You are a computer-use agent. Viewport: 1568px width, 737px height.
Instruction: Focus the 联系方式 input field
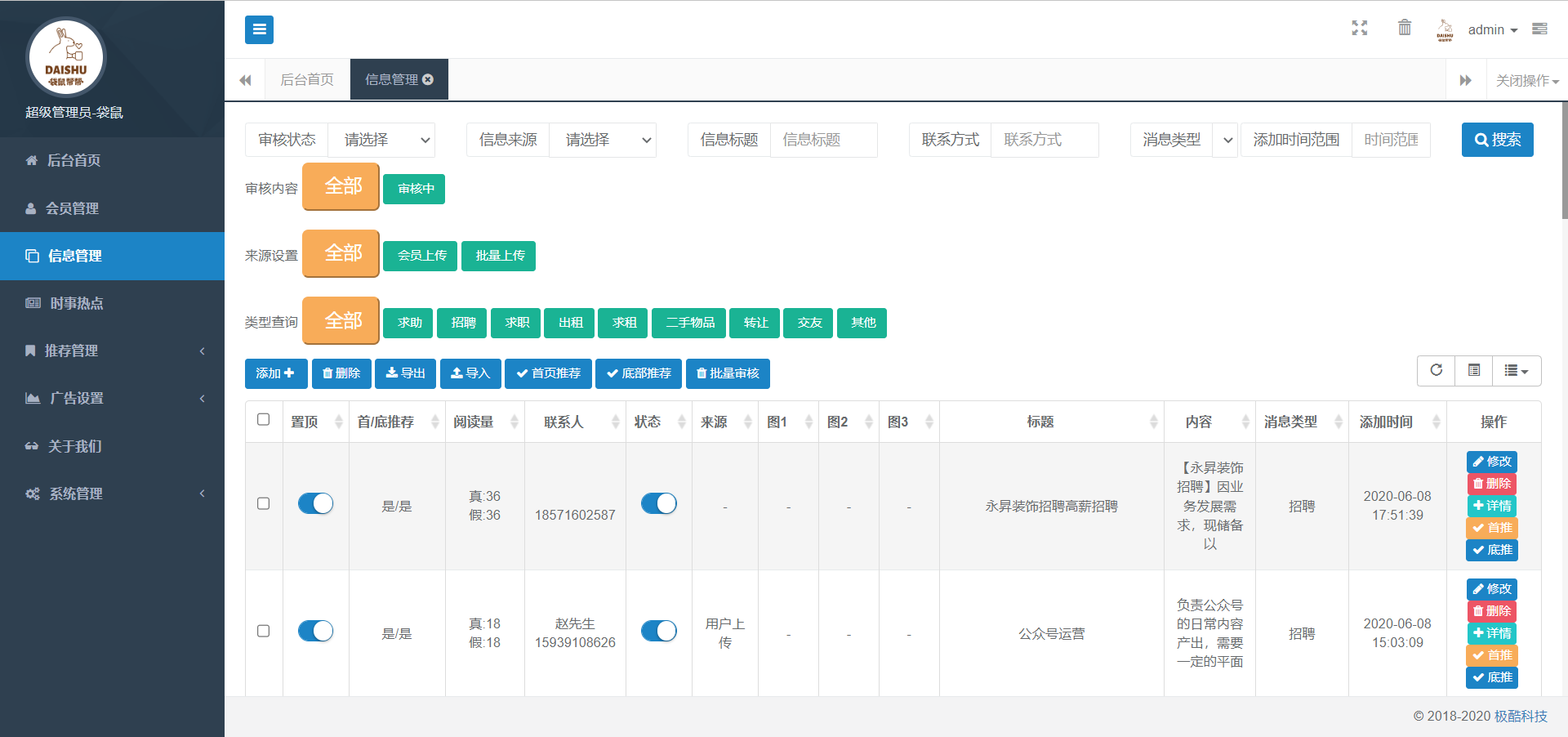[1045, 140]
